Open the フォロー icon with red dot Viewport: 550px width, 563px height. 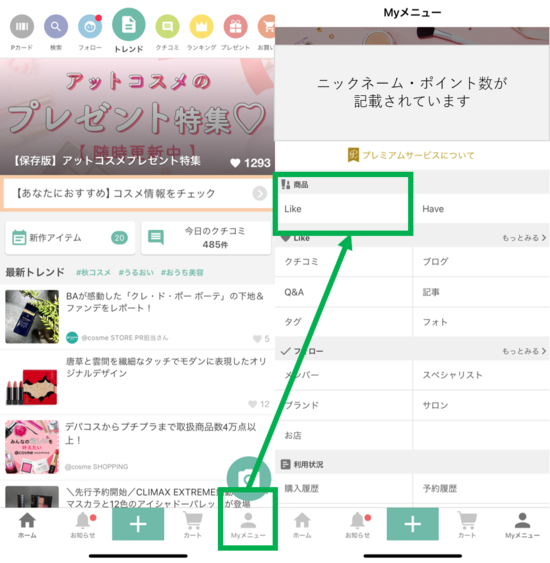[90, 27]
